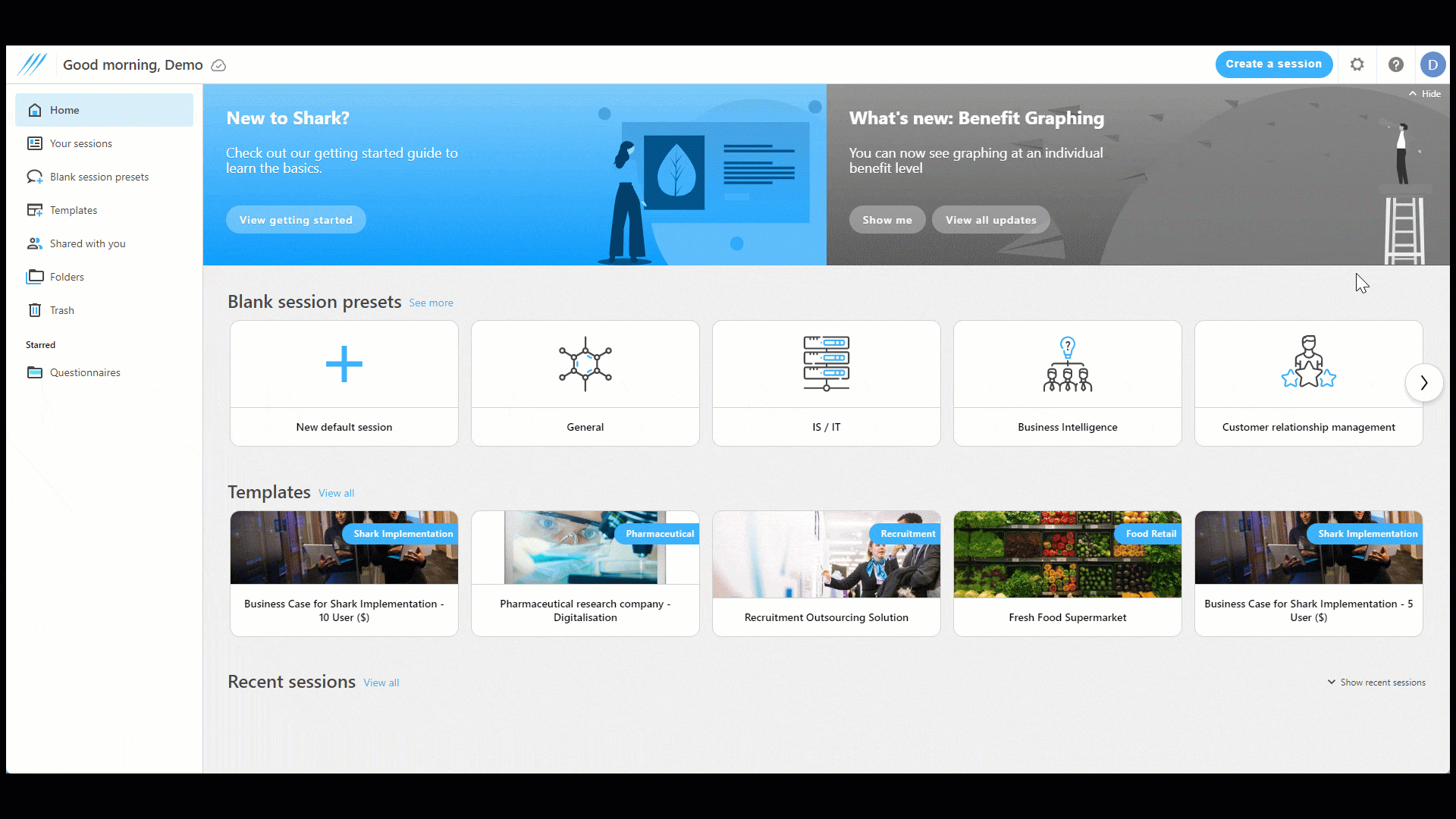Click View getting started button
Viewport: 1456px width, 819px height.
pyautogui.click(x=296, y=220)
